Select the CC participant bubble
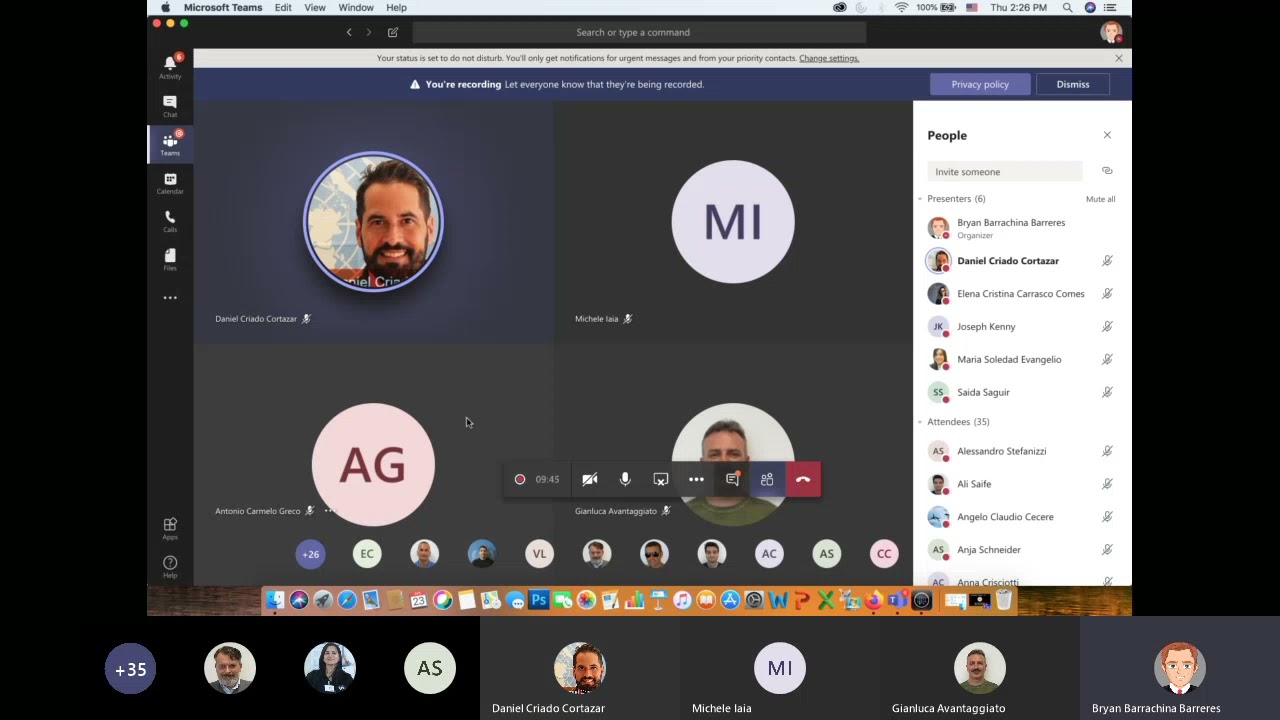The height and width of the screenshot is (720, 1280). [x=884, y=554]
